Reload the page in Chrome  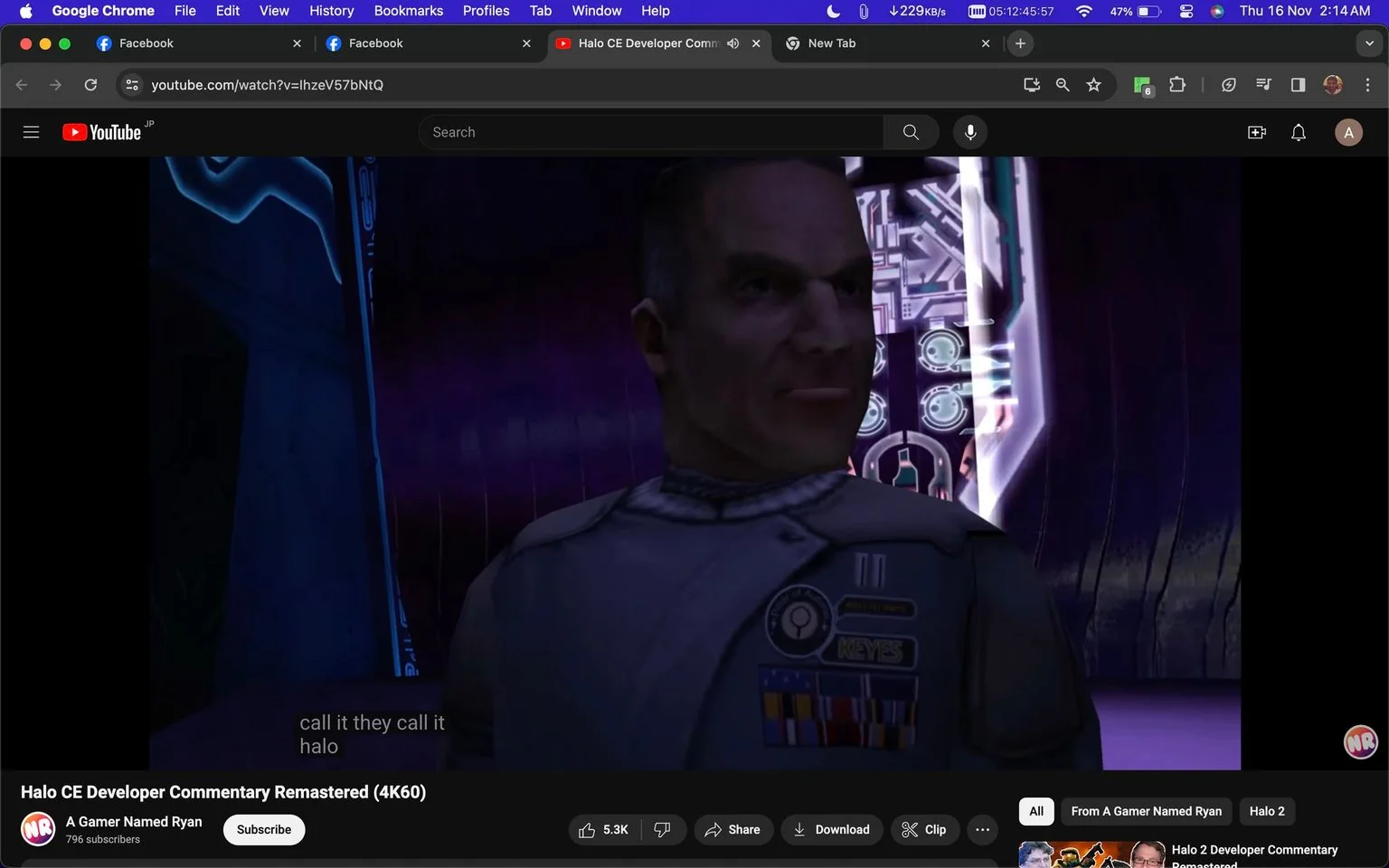pyautogui.click(x=90, y=85)
